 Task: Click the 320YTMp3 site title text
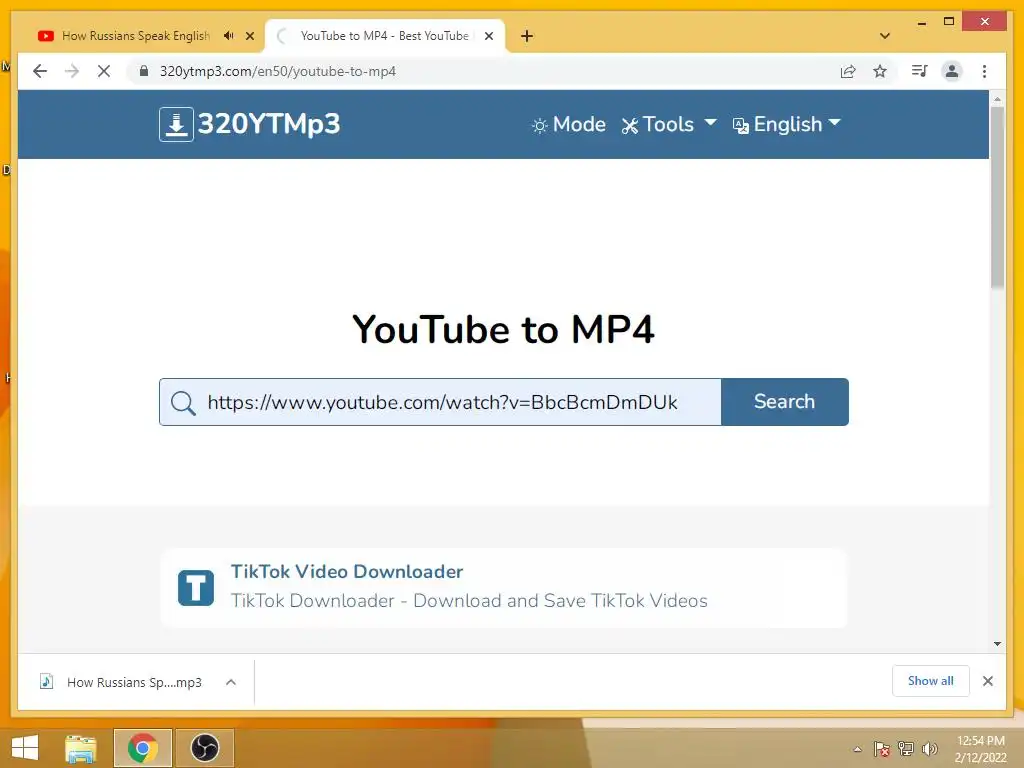click(x=268, y=124)
